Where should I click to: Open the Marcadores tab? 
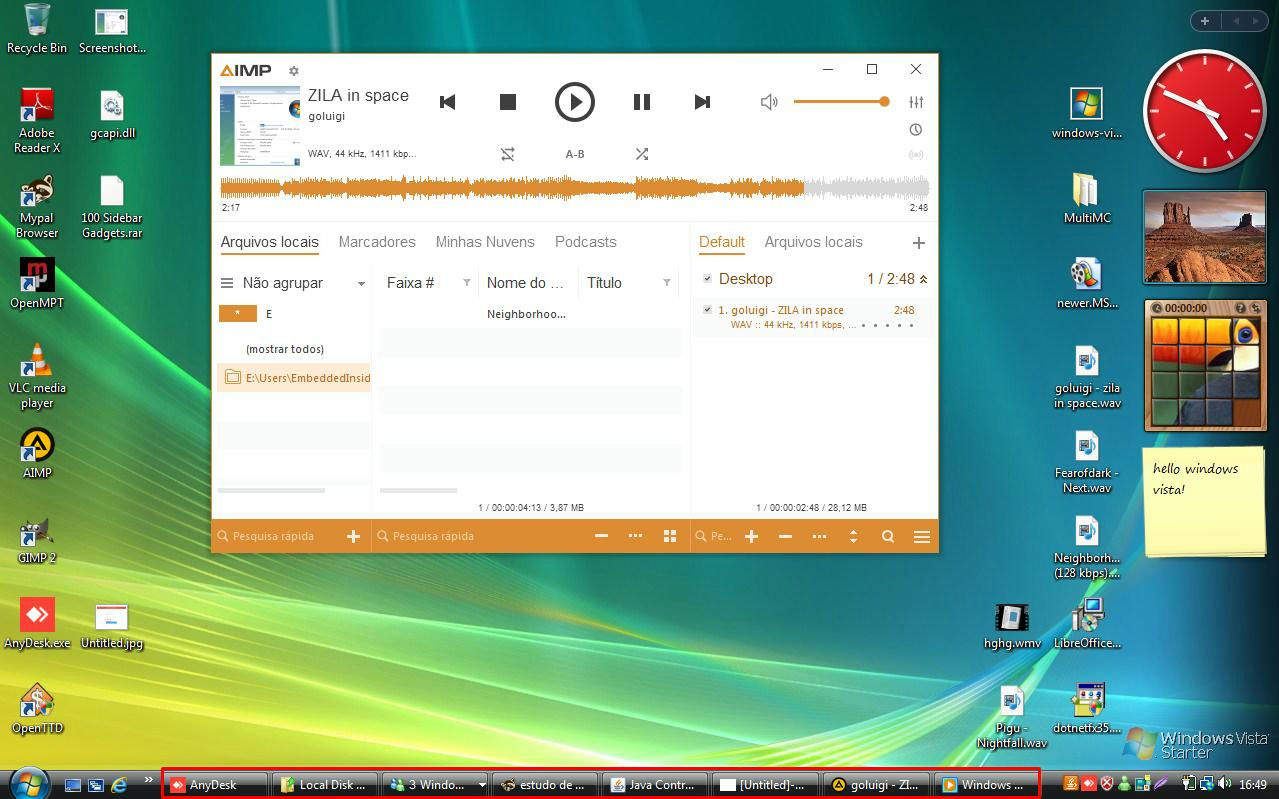click(x=377, y=242)
